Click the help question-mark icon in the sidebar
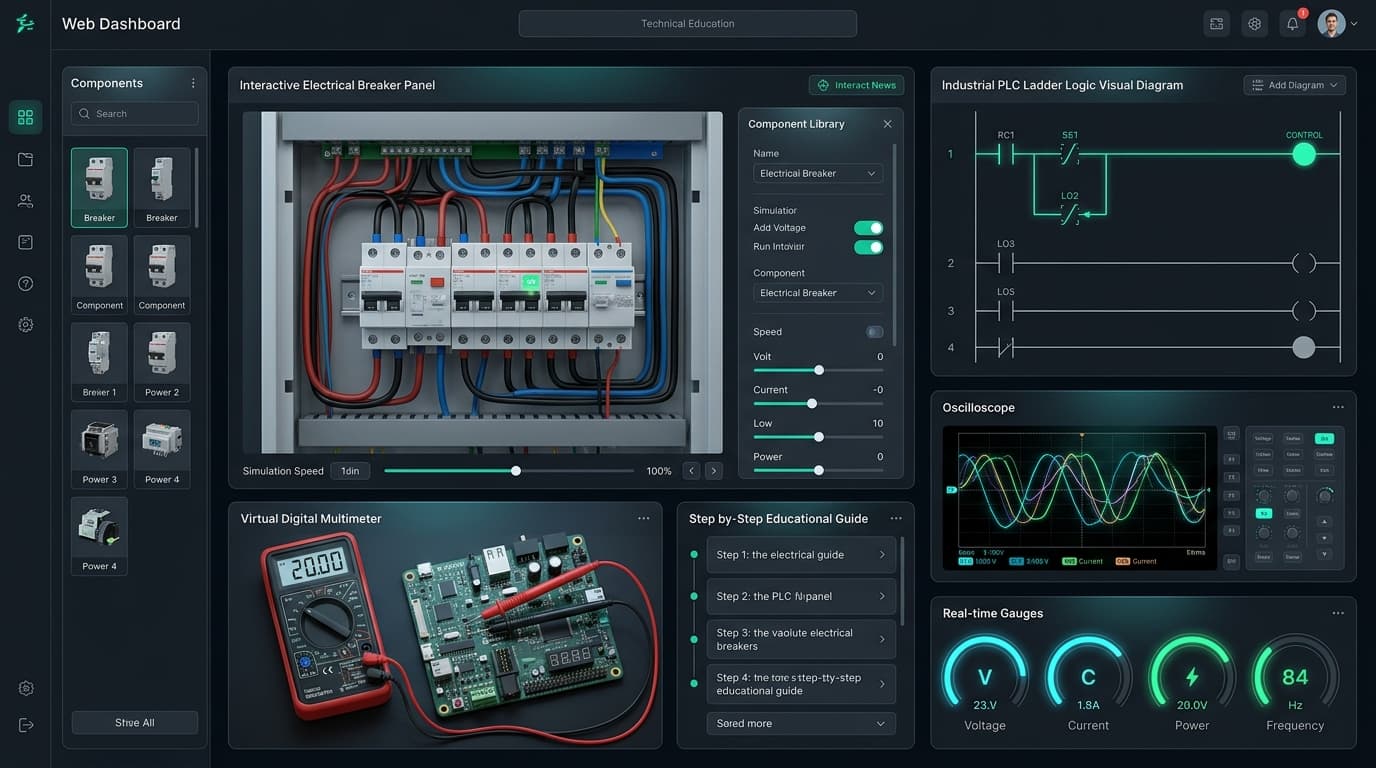 (25, 284)
